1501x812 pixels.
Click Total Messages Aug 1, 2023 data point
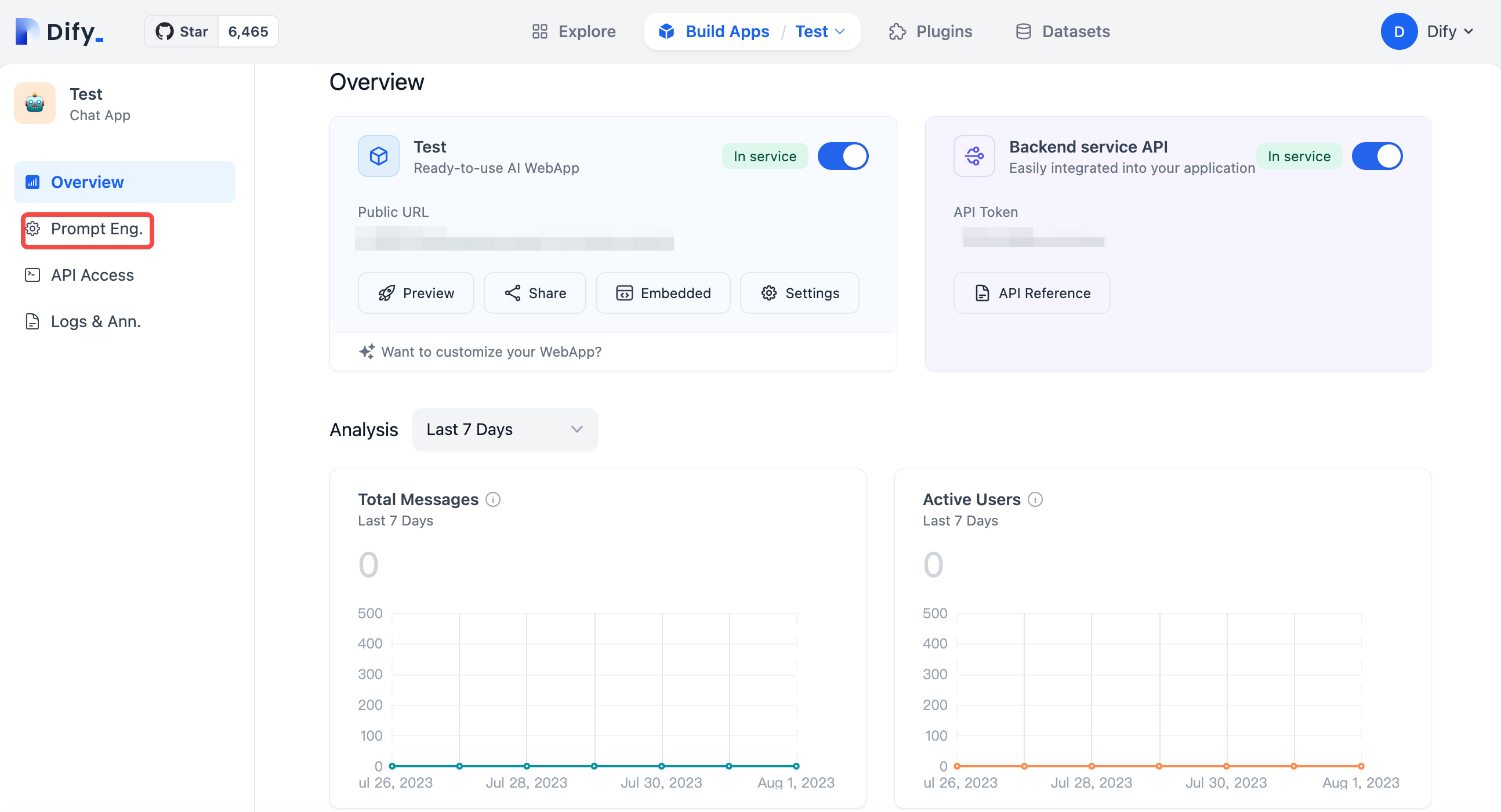pyautogui.click(x=796, y=767)
